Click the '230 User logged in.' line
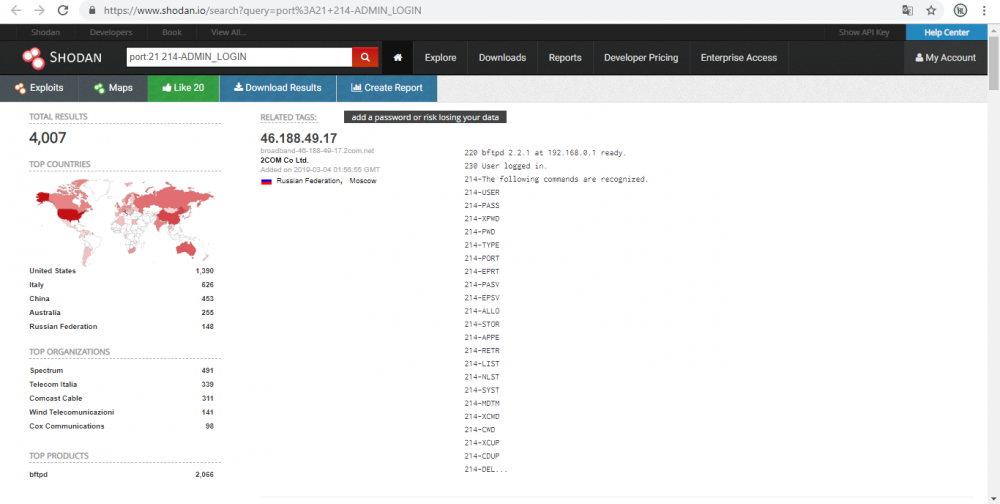Screen dimensions: 1000x504 tap(506, 166)
